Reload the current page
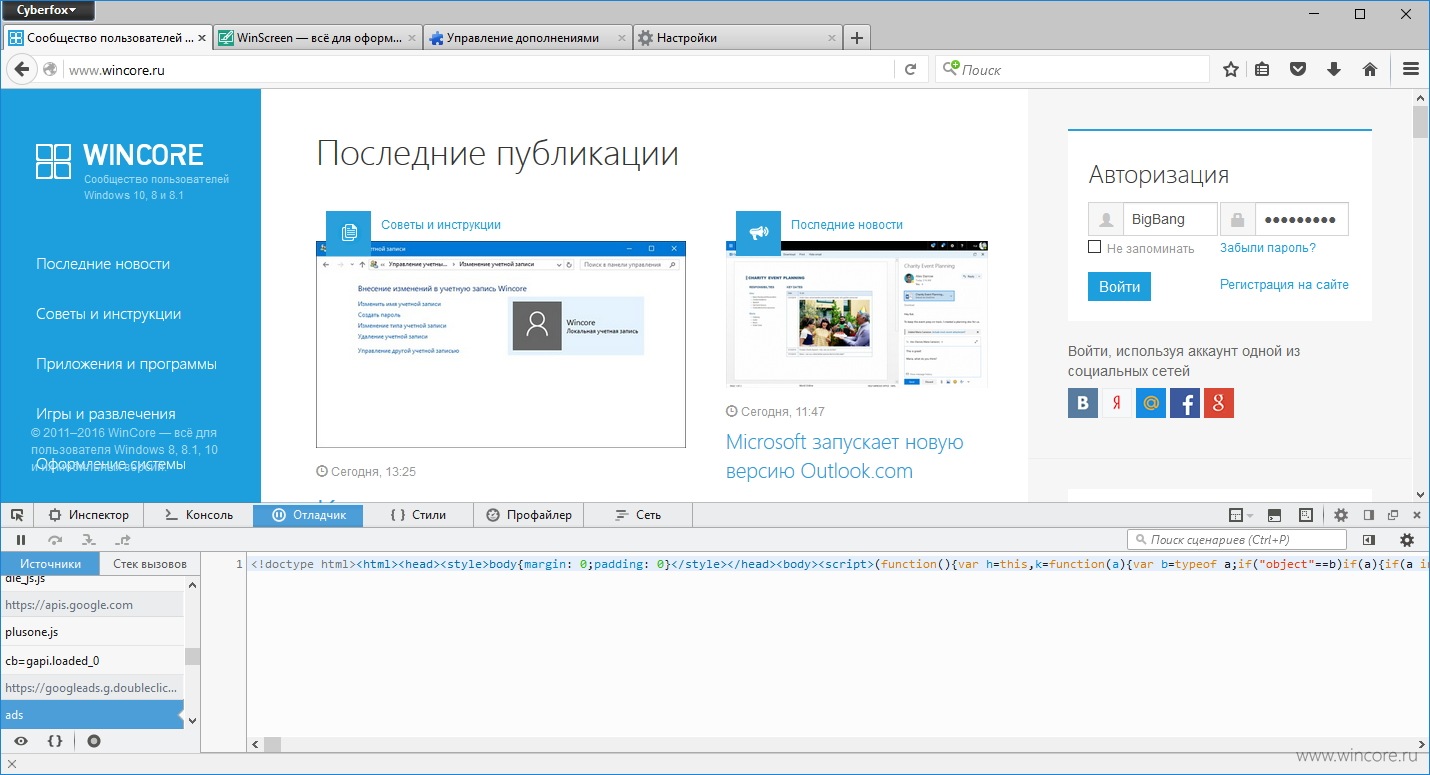Image resolution: width=1430 pixels, height=775 pixels. (910, 69)
